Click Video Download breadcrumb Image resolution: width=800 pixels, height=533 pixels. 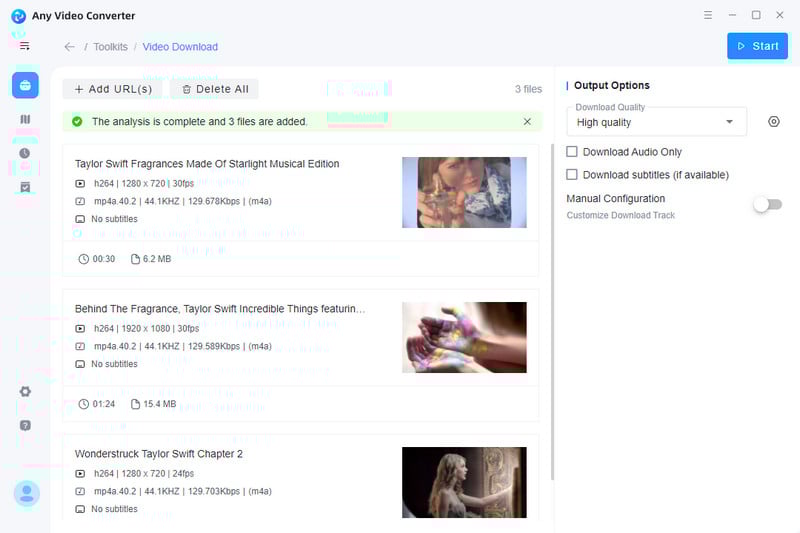180,47
